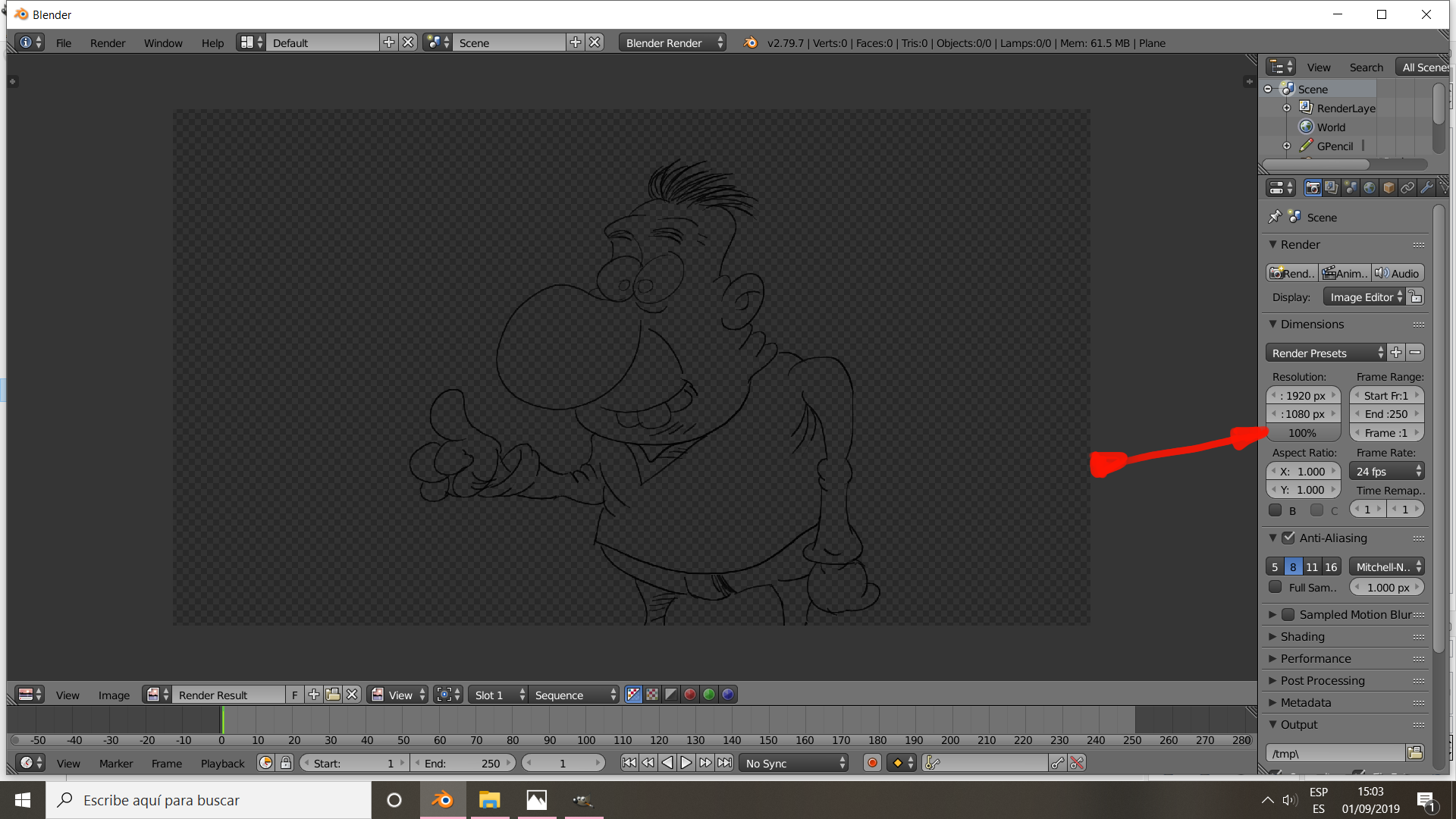Toggle the Anti-Aliasing checkbox
The image size is (1456, 819).
(x=1288, y=538)
